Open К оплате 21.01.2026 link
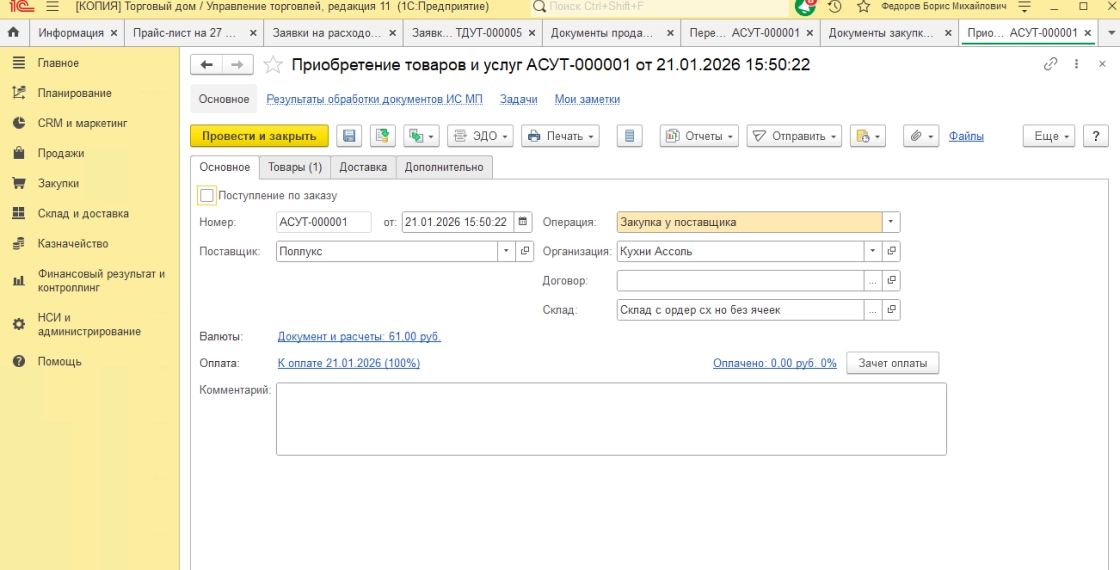This screenshot has height=570, width=1120. point(349,363)
